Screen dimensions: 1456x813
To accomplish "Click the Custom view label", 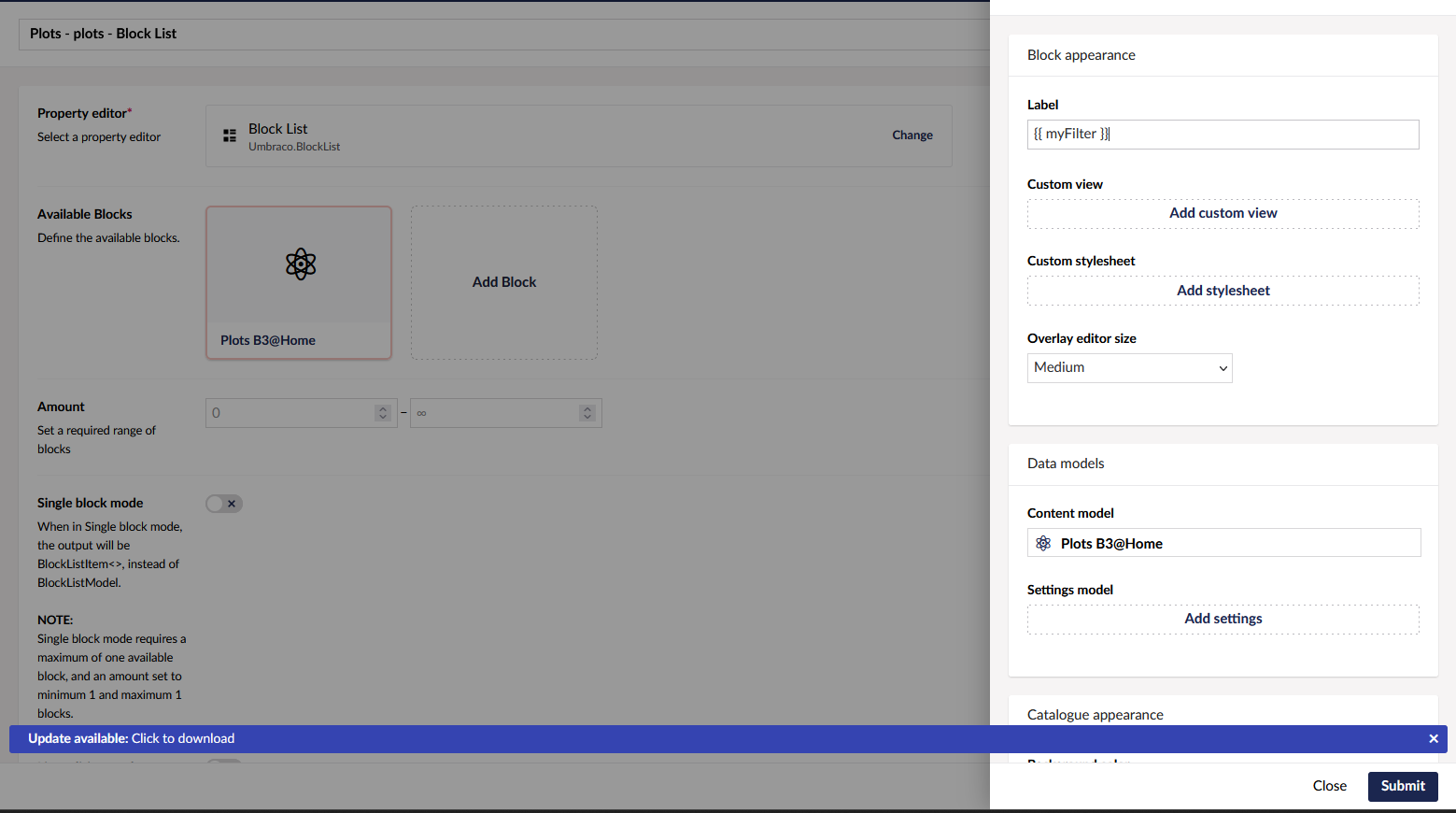I will point(1065,184).
